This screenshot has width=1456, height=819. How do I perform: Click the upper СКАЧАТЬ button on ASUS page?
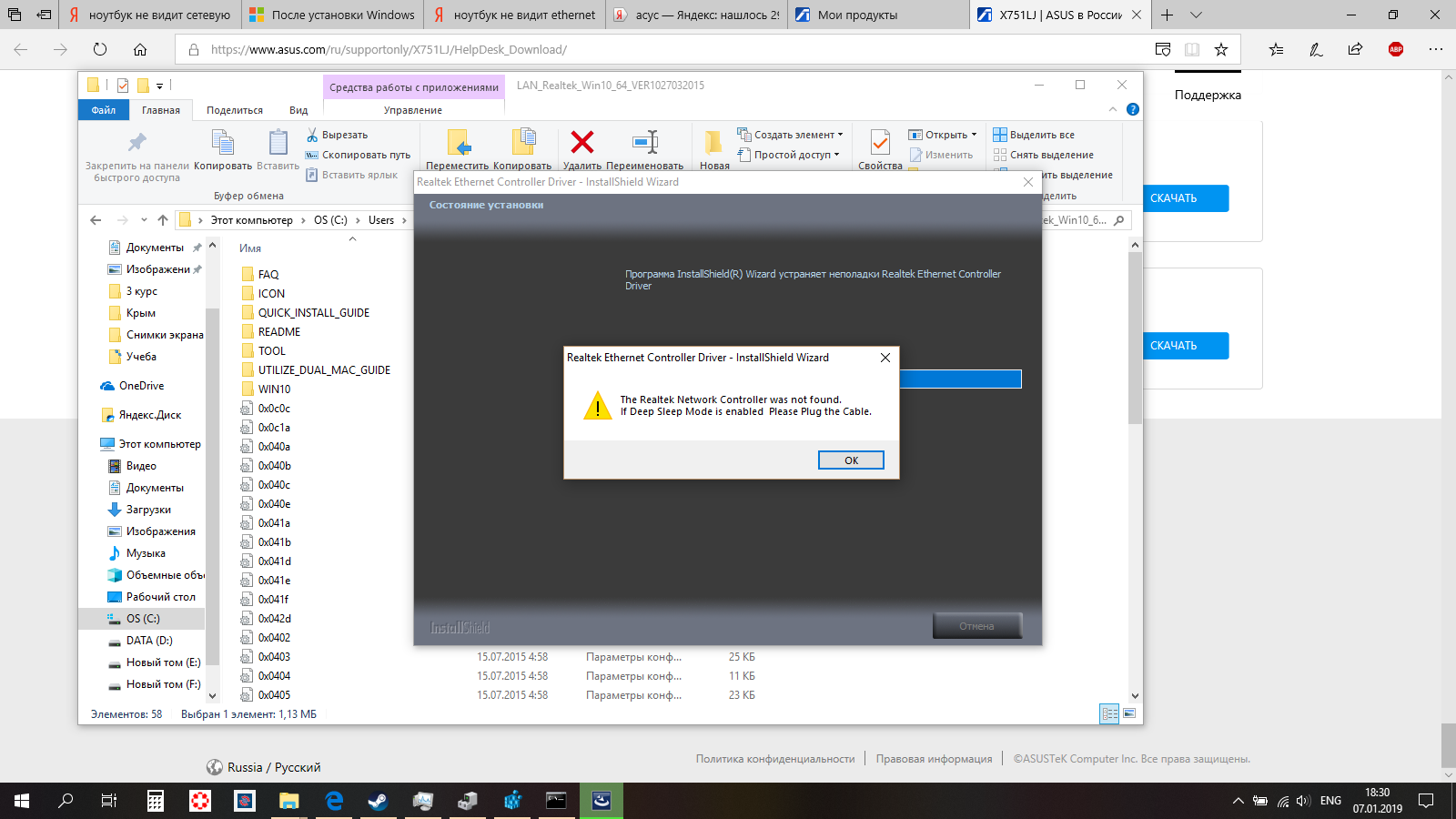click(x=1186, y=198)
